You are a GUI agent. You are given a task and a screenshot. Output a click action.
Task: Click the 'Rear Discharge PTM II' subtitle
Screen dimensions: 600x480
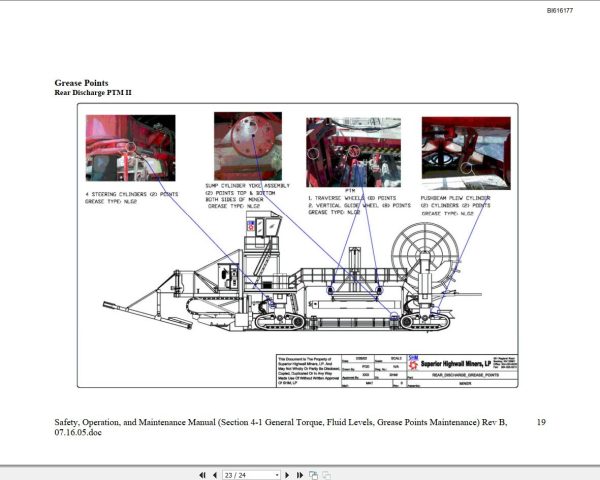93,93
